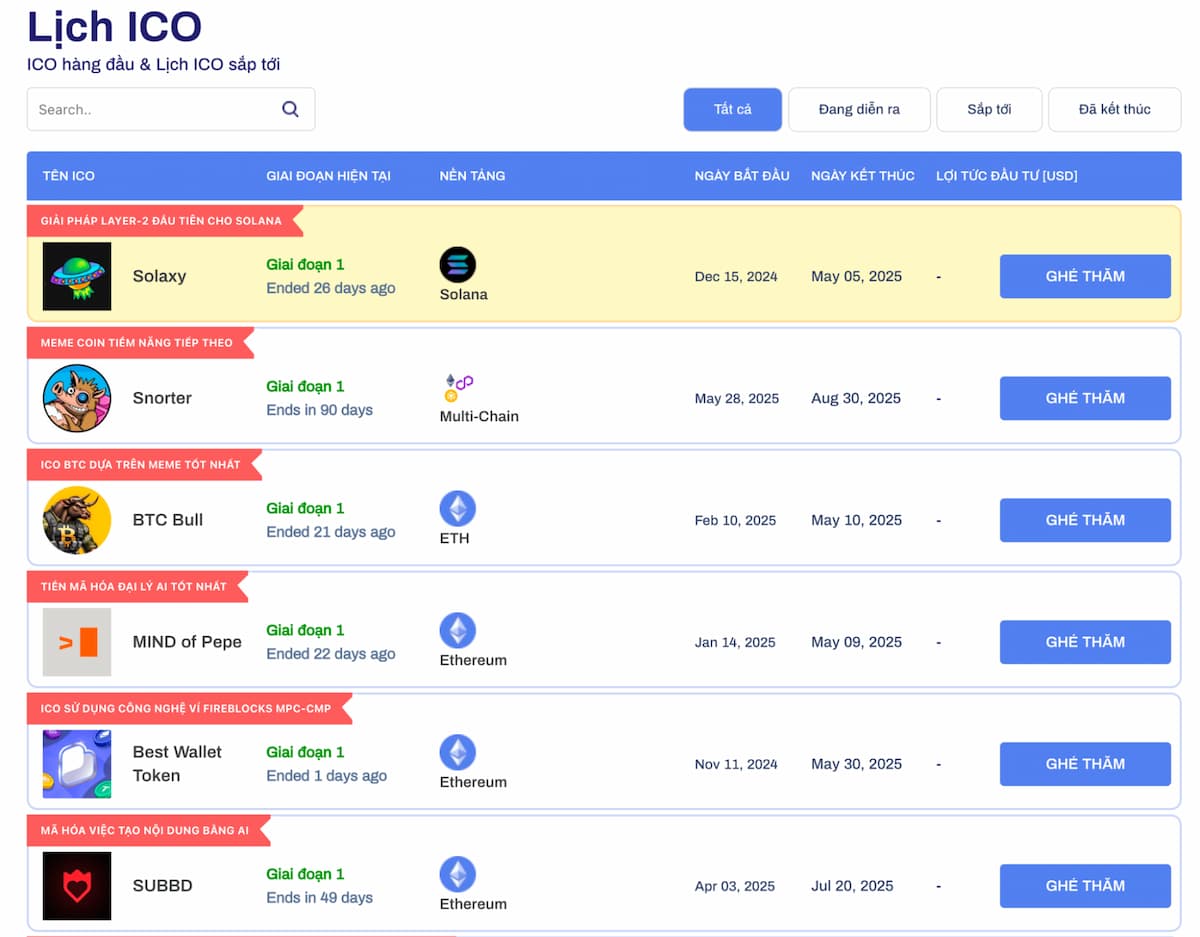The image size is (1200, 937).
Task: Click the SUBBD name text
Action: coord(163,886)
